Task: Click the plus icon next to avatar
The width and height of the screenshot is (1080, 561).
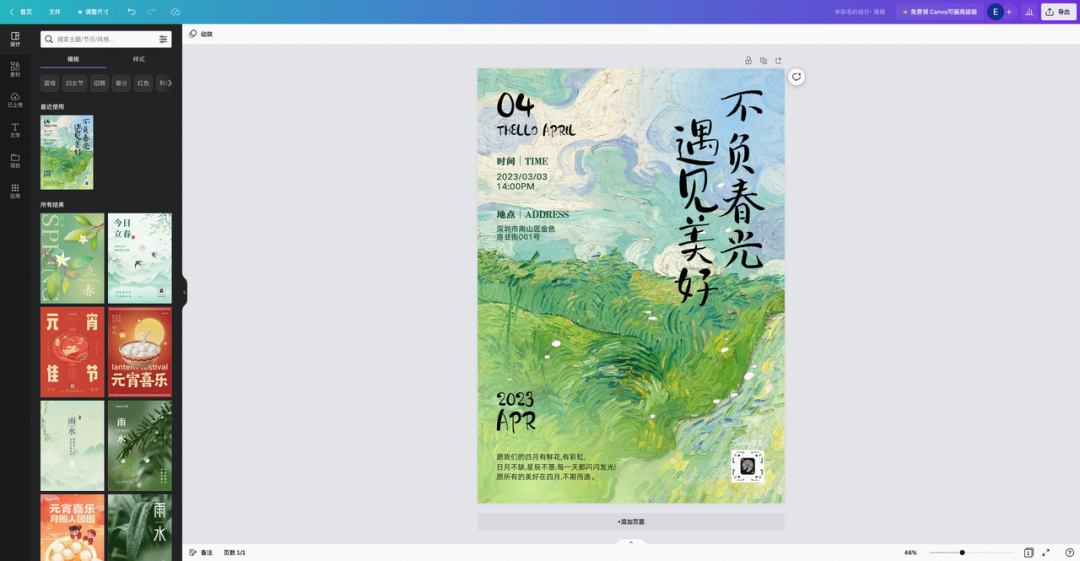Action: (x=1009, y=12)
